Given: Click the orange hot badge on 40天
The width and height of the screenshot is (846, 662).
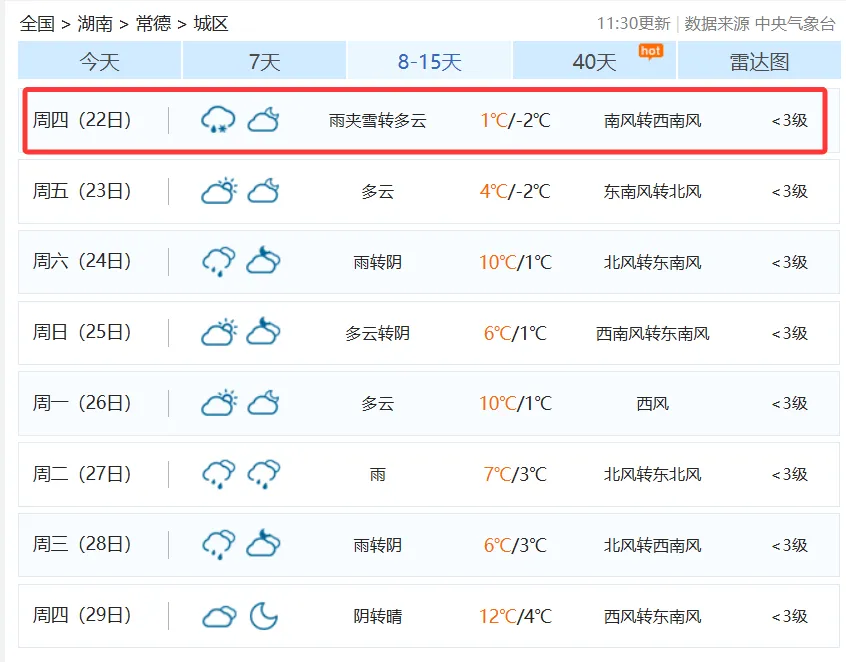Looking at the screenshot, I should tap(650, 51).
